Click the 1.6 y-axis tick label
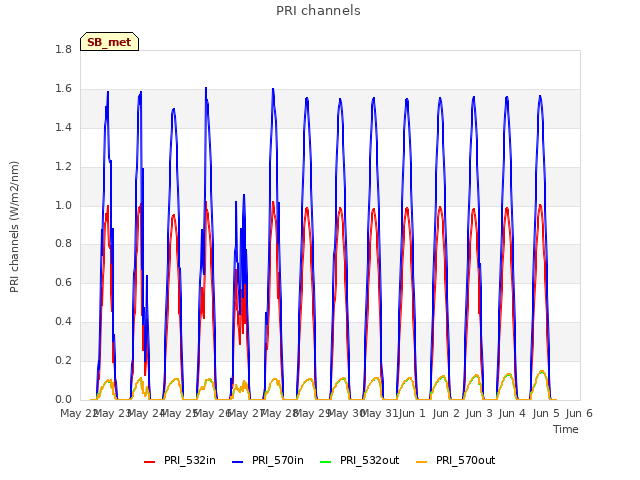 [63, 89]
